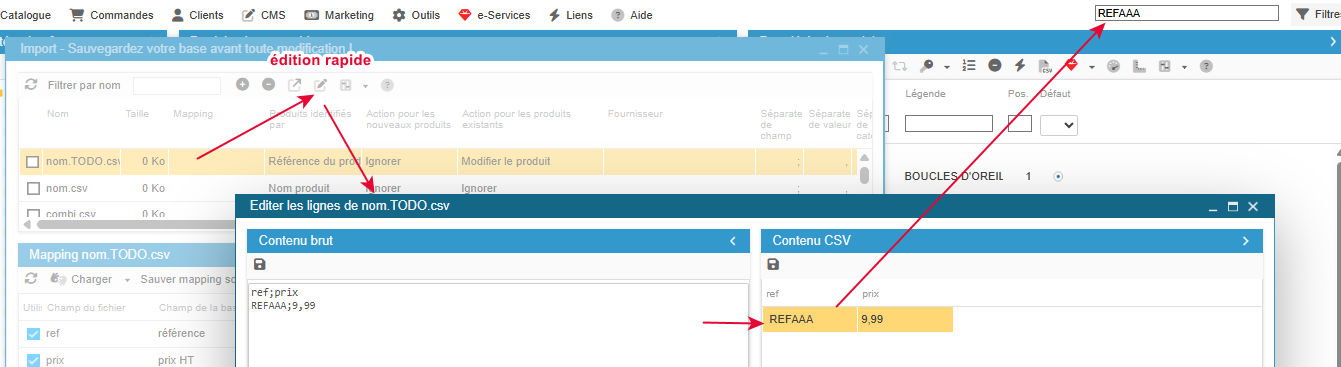Save the Contenu CSV panel content
1341x367 pixels.
[773, 264]
